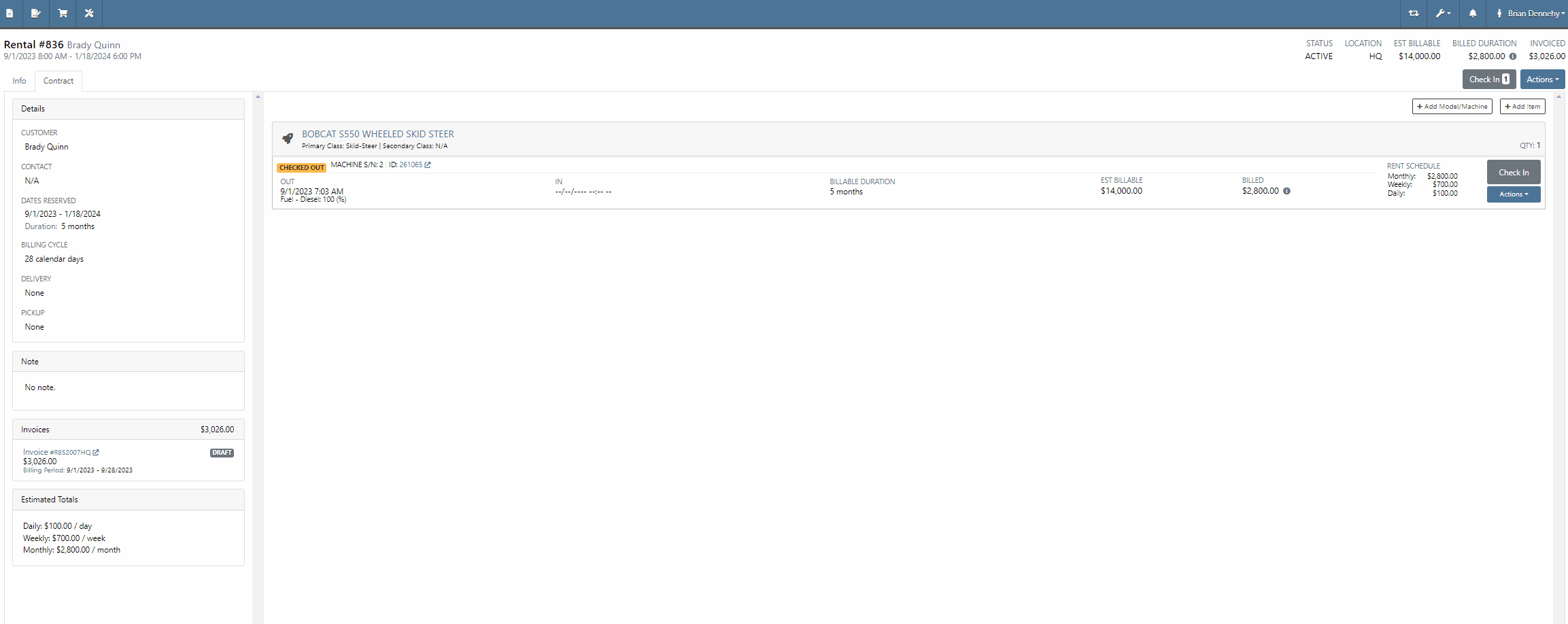Click the 'No note.' text
1568x624 pixels.
40,387
